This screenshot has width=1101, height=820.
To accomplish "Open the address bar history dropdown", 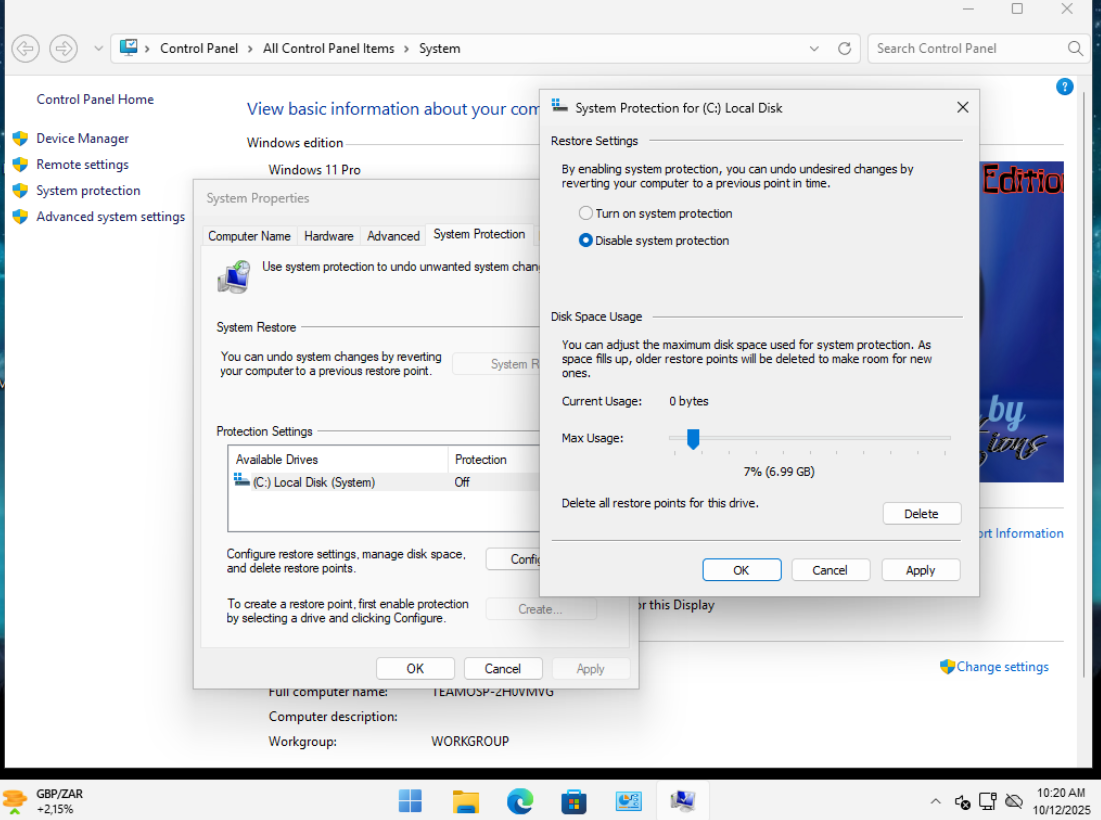I will (814, 48).
